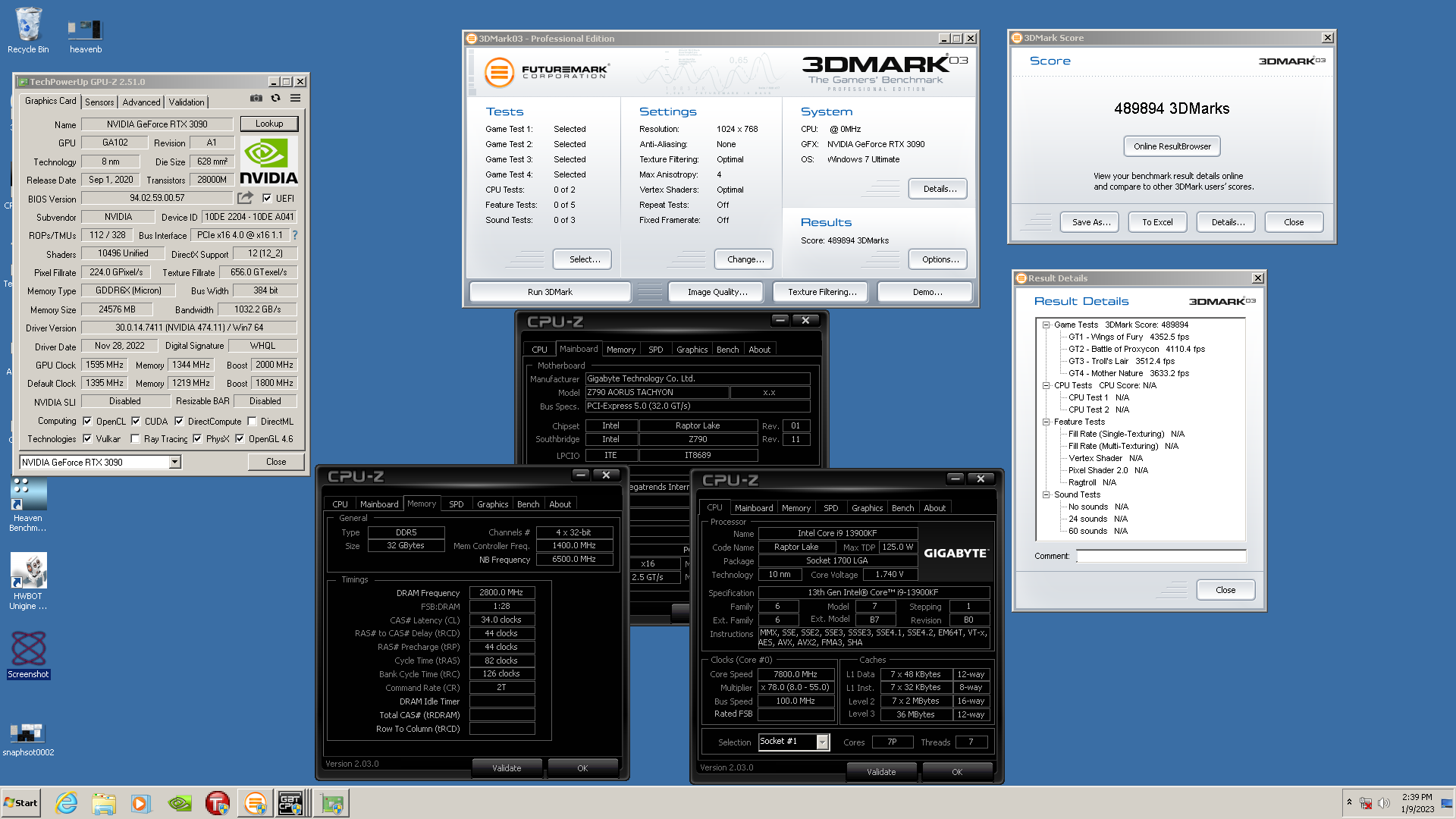Take a GPU-Z screenshot via camera icon
The width and height of the screenshot is (1456, 819).
[x=256, y=99]
